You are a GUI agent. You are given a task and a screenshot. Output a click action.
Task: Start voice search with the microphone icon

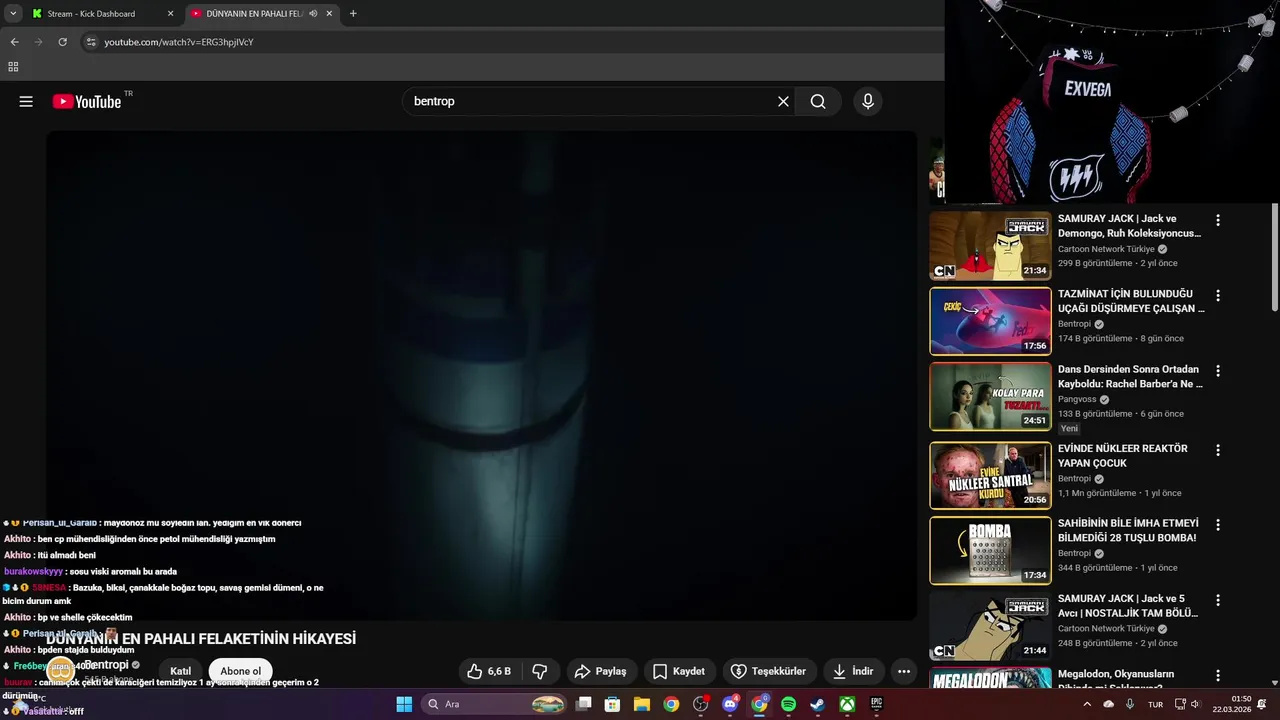coord(867,101)
